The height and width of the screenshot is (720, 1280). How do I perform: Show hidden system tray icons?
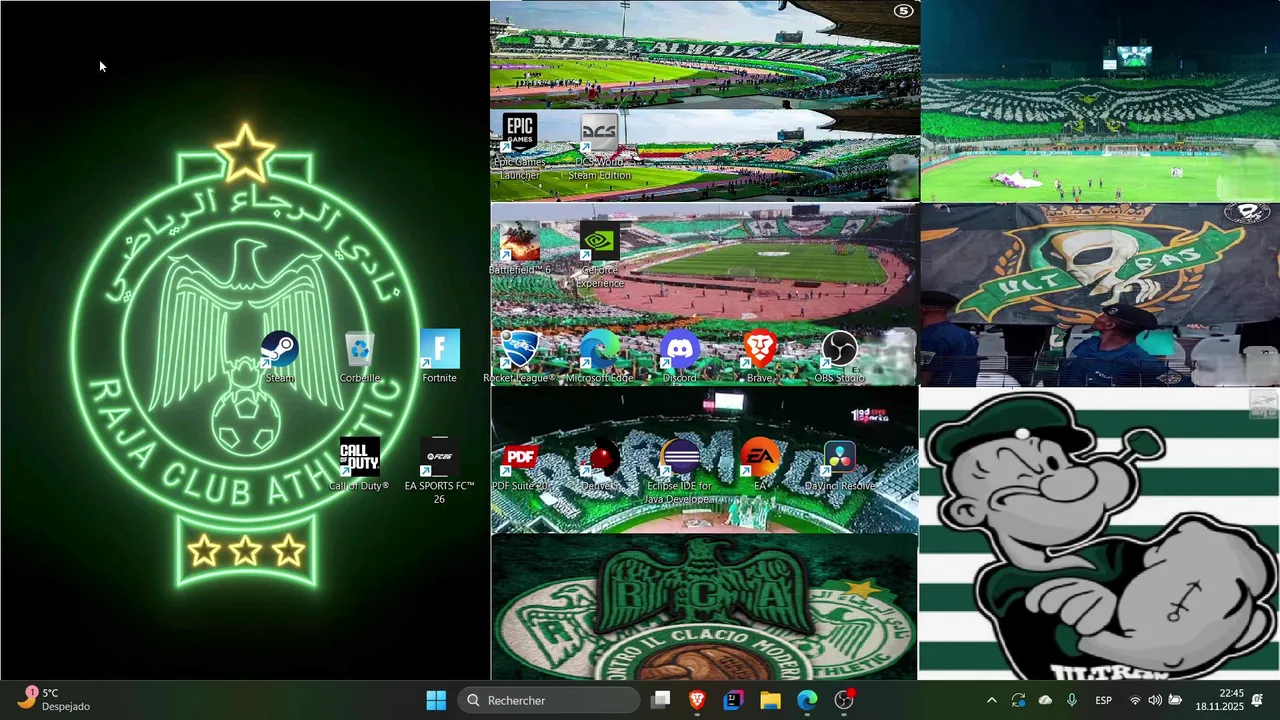click(x=991, y=700)
